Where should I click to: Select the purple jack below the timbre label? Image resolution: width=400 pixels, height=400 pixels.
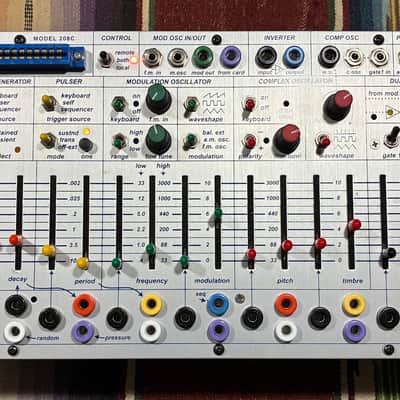(355, 331)
